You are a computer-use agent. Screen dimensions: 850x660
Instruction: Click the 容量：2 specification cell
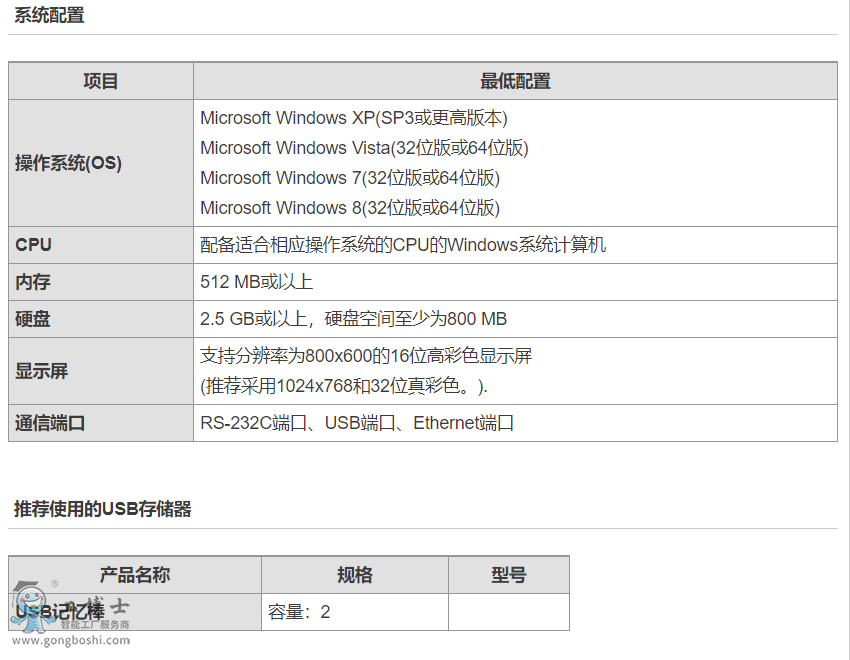click(299, 612)
